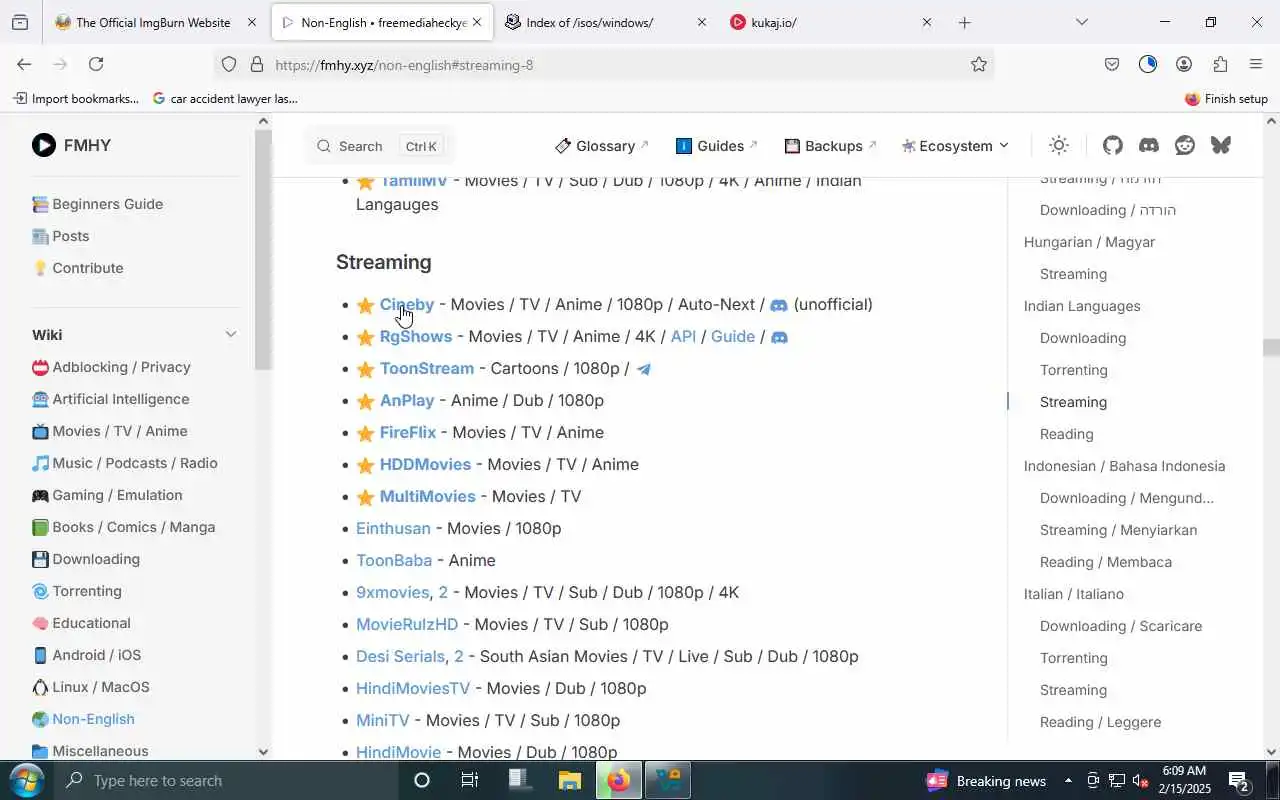Open Torrenting wiki page in sidebar
The width and height of the screenshot is (1280, 800).
pos(76,591)
